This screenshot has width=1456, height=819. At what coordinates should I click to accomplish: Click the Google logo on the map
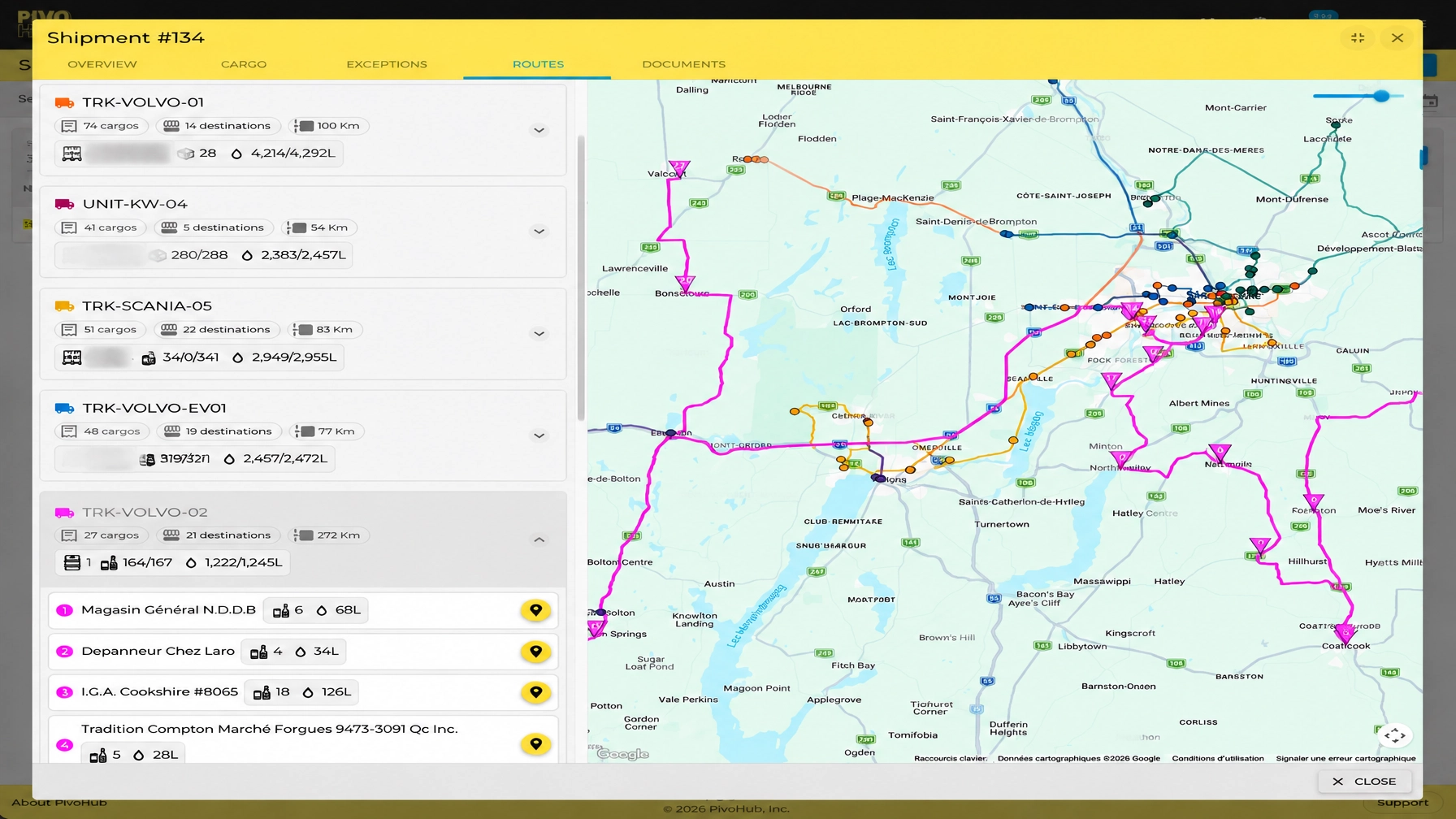coord(623,754)
